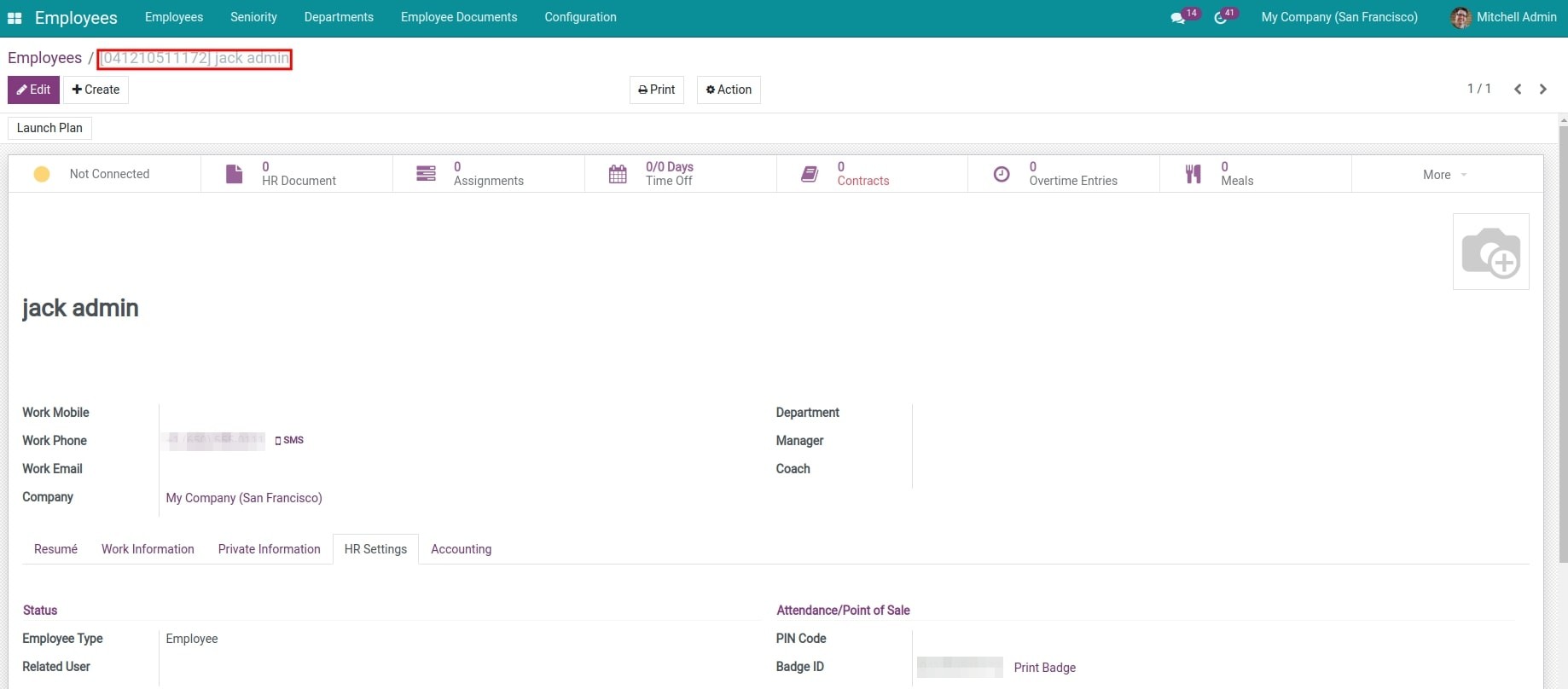The image size is (1568, 689).
Task: Open the Meals cutlery icon
Action: (x=1193, y=174)
